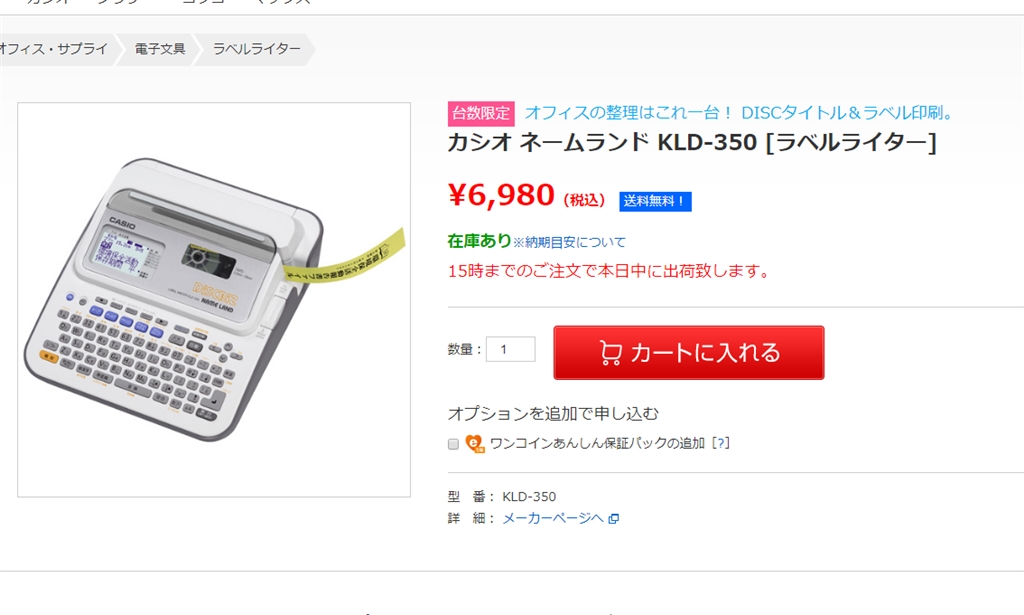
Task: Click the カシオ ネームランド KLD-350 product title
Action: [x=692, y=142]
